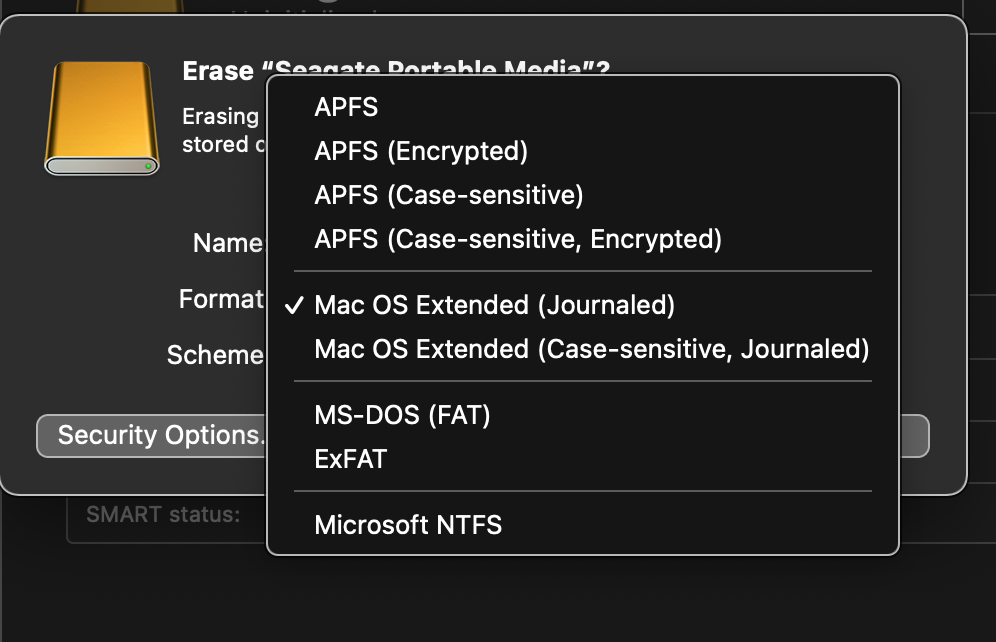
Task: Click the Name field label
Action: click(x=227, y=243)
